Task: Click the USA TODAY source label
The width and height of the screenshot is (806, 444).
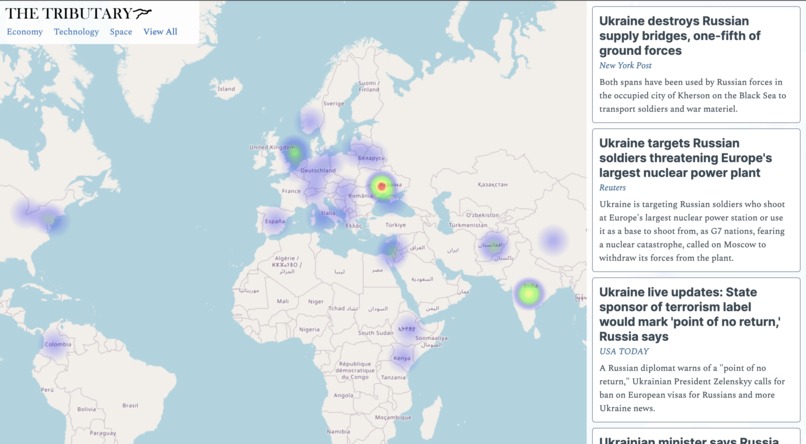Action: coord(624,352)
